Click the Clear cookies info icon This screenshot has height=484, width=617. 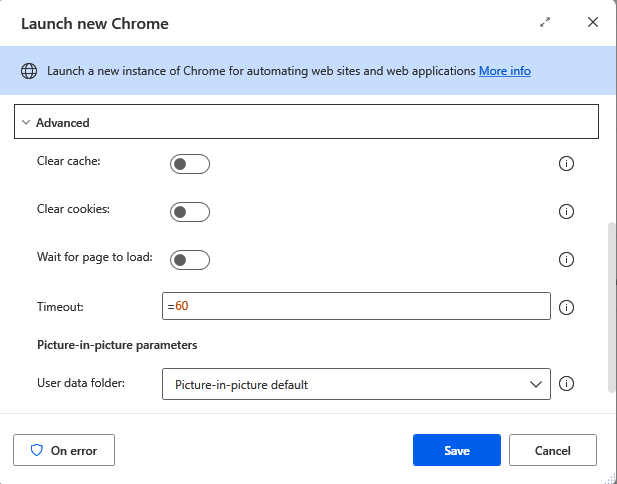[x=566, y=211]
